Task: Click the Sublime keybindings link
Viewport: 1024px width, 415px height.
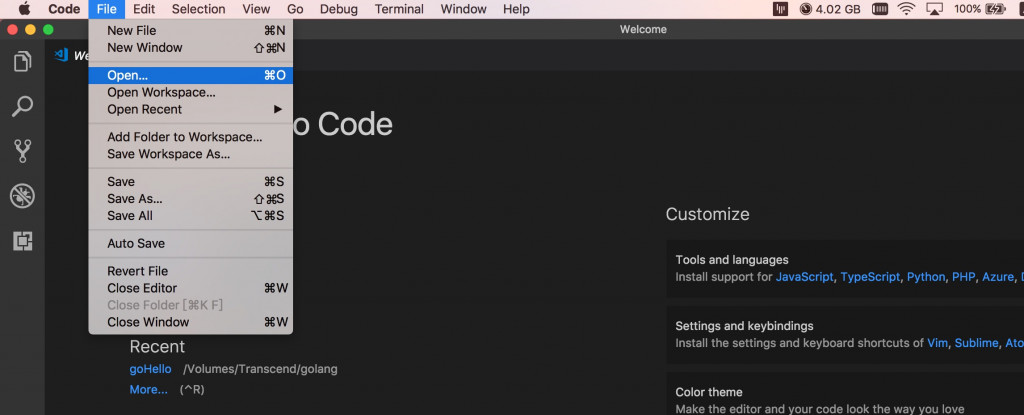Action: pyautogui.click(x=976, y=343)
